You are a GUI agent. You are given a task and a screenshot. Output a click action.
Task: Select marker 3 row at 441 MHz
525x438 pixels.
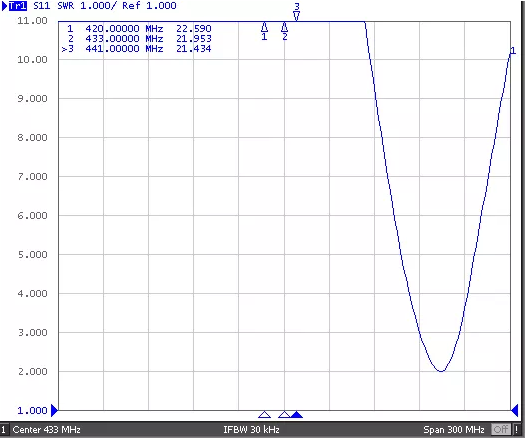click(x=136, y=49)
